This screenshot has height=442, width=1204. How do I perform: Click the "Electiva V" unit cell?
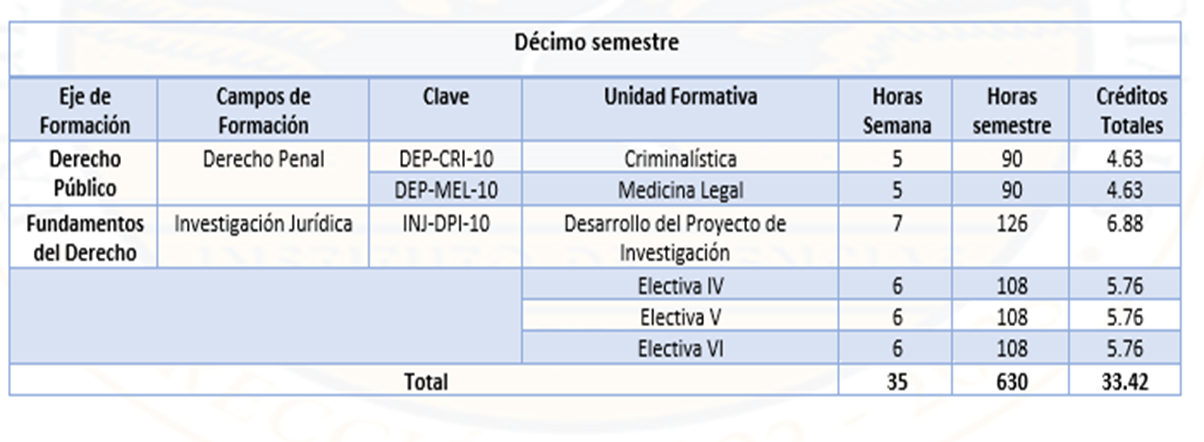680,318
